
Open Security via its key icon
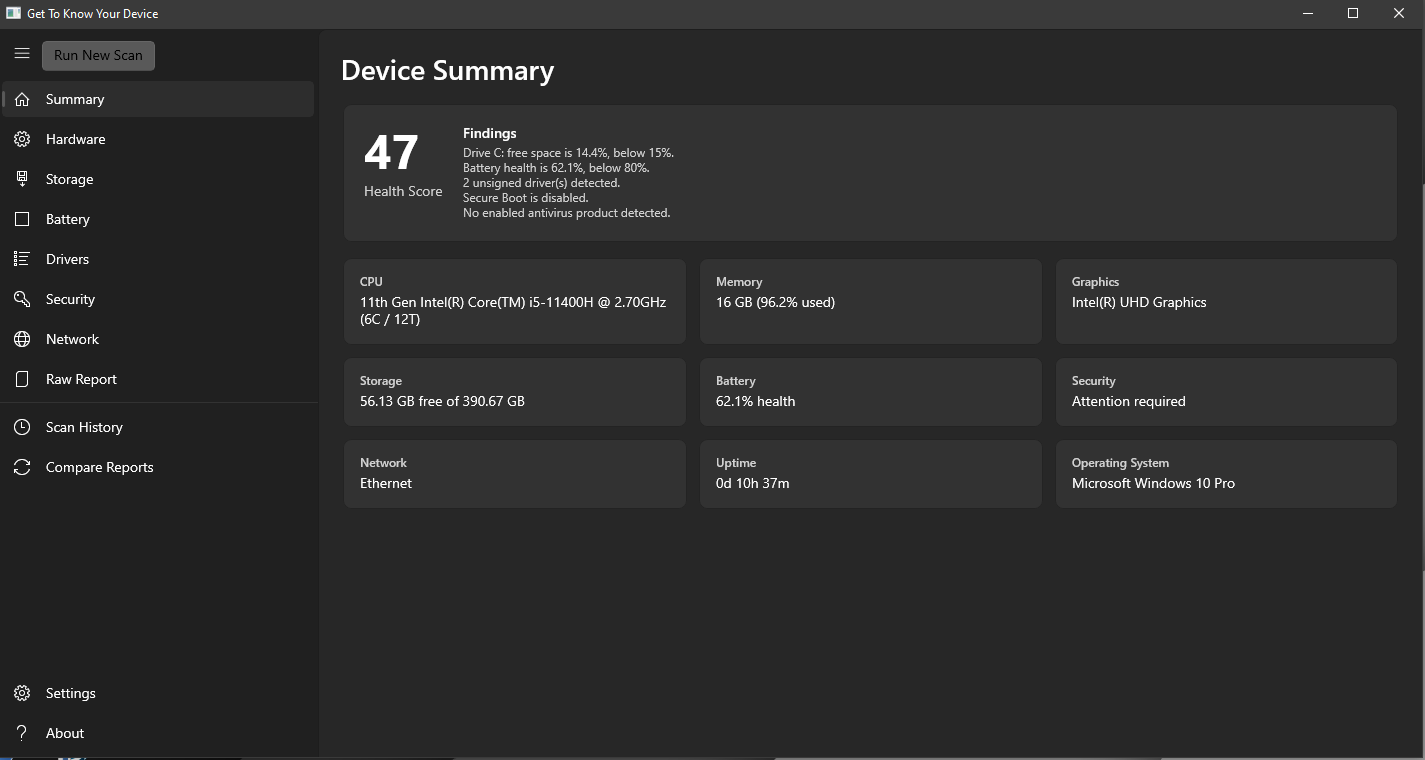[x=22, y=299]
